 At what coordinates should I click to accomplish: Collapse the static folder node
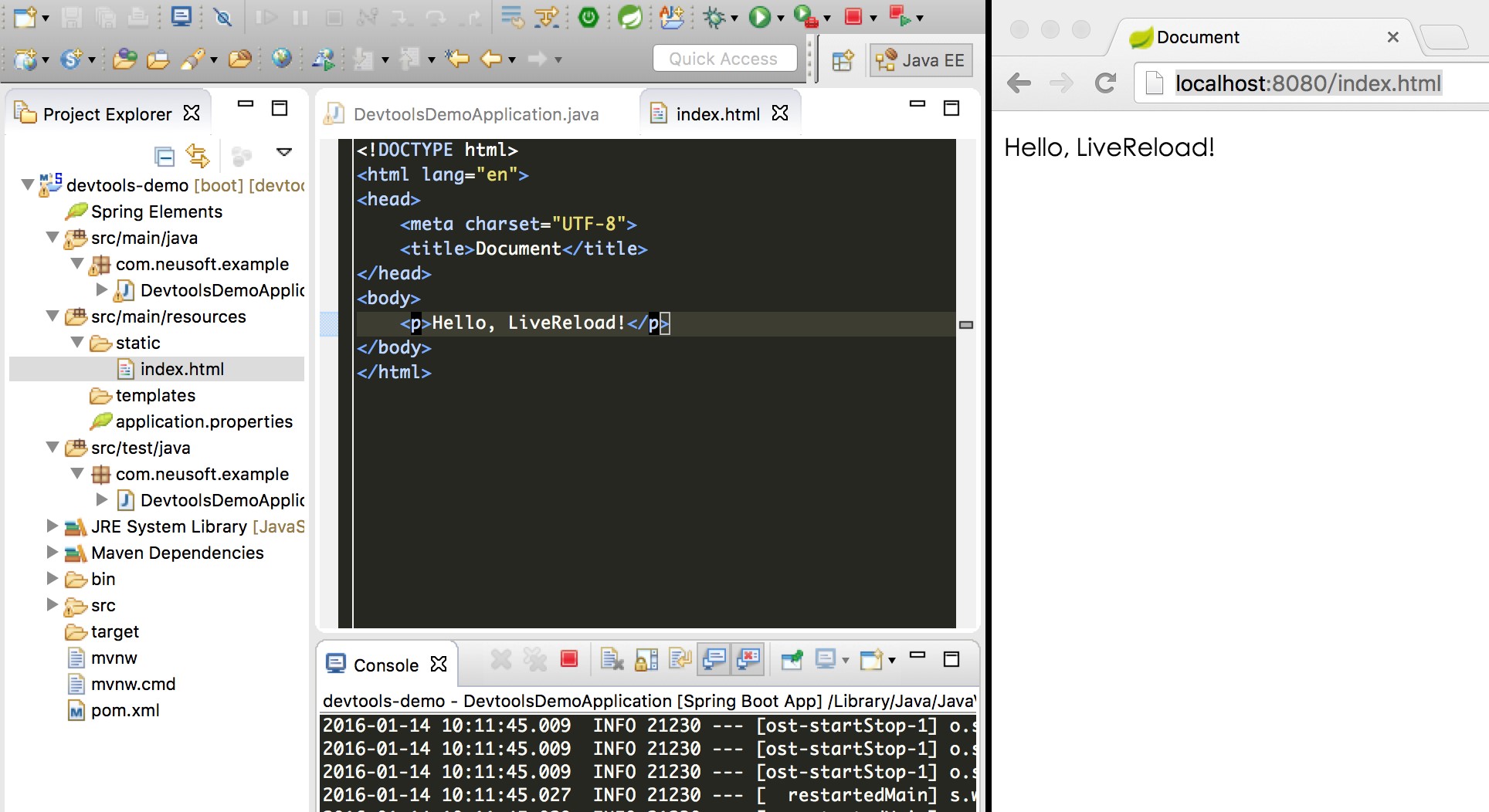pos(77,343)
